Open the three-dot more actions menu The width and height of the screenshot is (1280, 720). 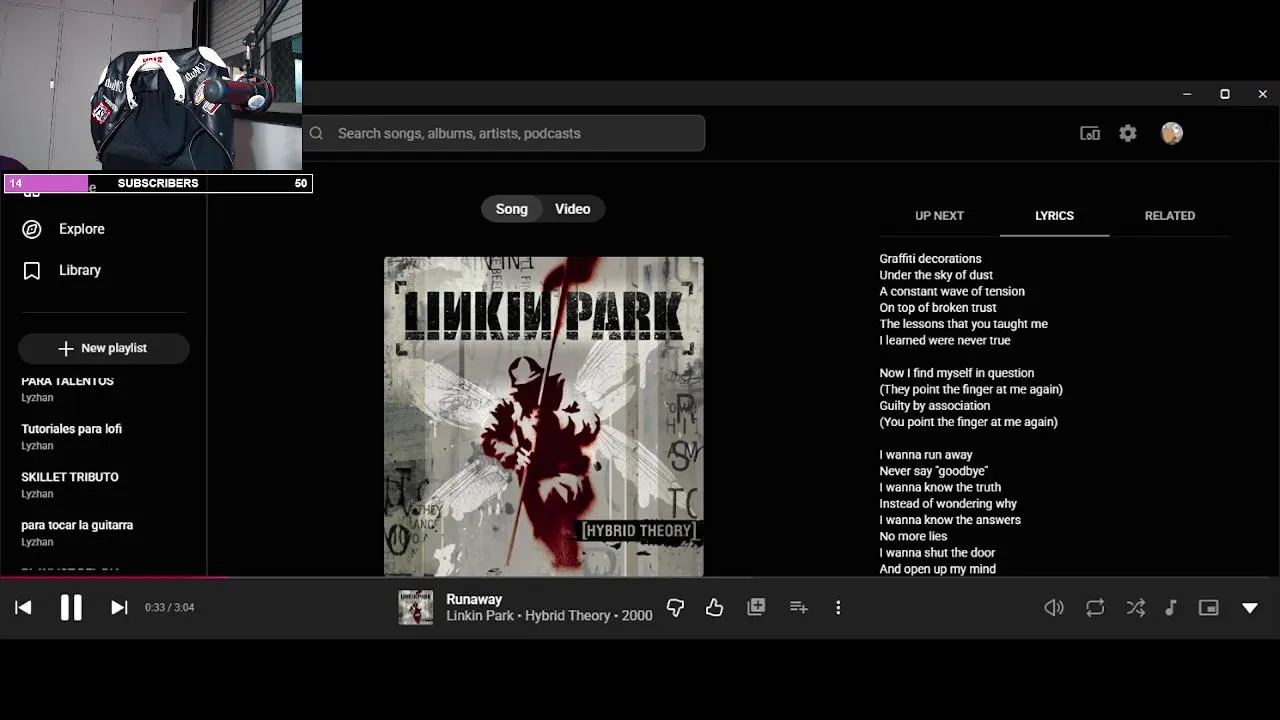pyautogui.click(x=838, y=607)
